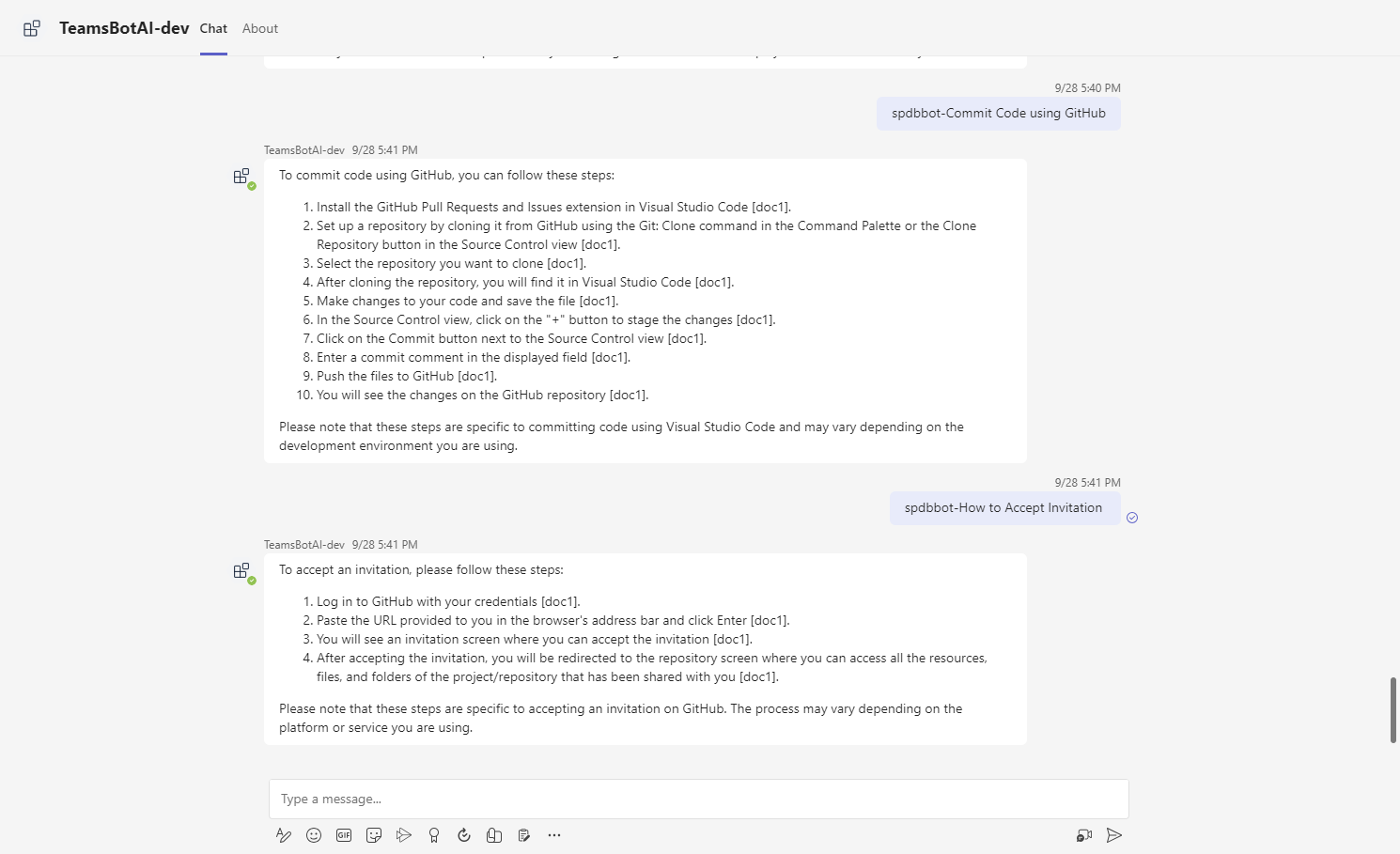Image resolution: width=1400 pixels, height=854 pixels.
Task: Click step 'Make changes to your code and save'
Action: (467, 301)
